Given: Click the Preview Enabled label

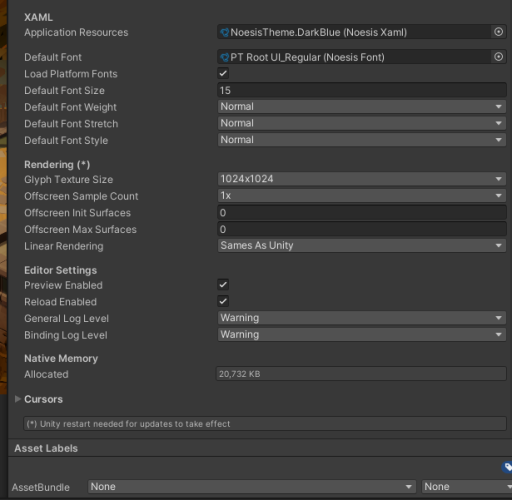Looking at the screenshot, I should coord(63,285).
